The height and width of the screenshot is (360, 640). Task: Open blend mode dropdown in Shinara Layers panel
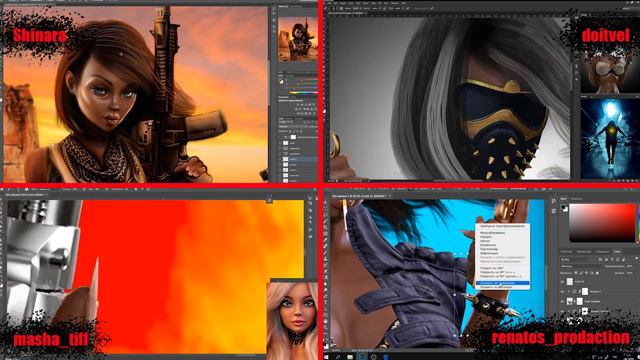coord(293,127)
